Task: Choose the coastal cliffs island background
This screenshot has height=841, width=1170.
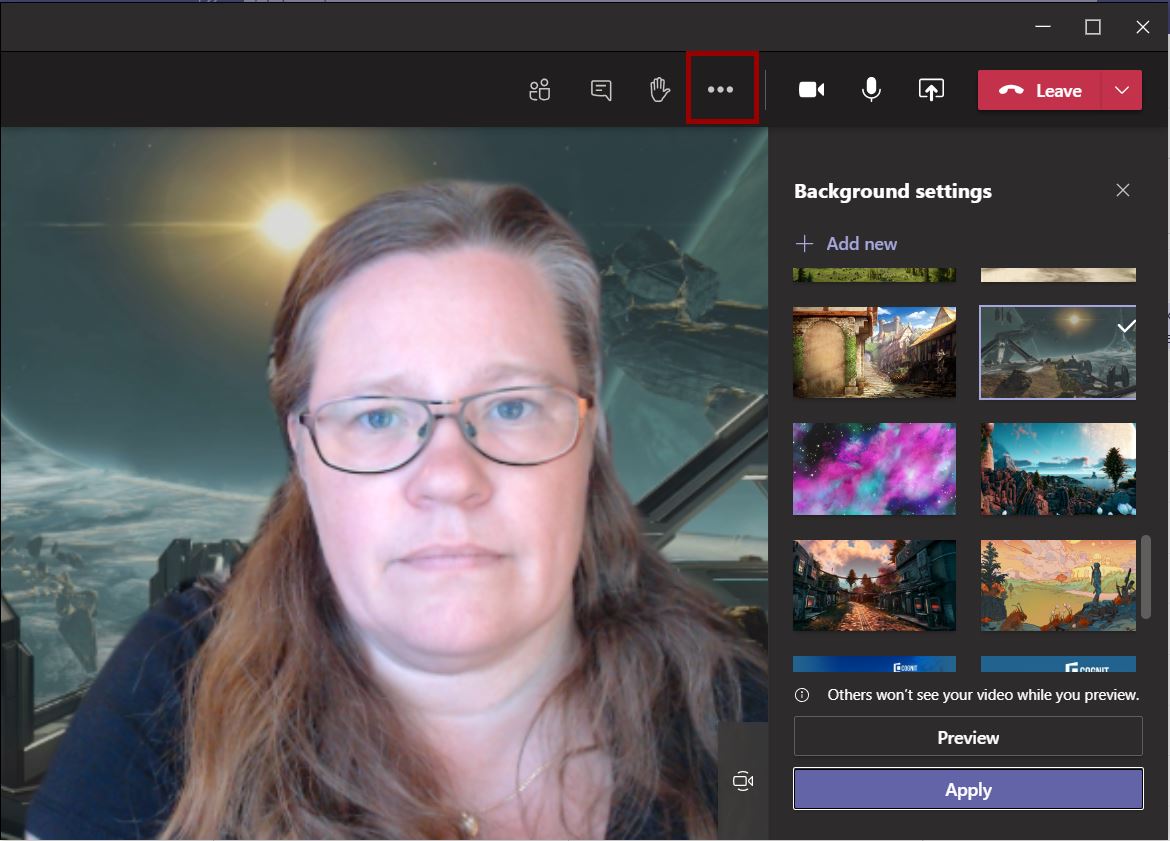Action: click(x=1057, y=468)
